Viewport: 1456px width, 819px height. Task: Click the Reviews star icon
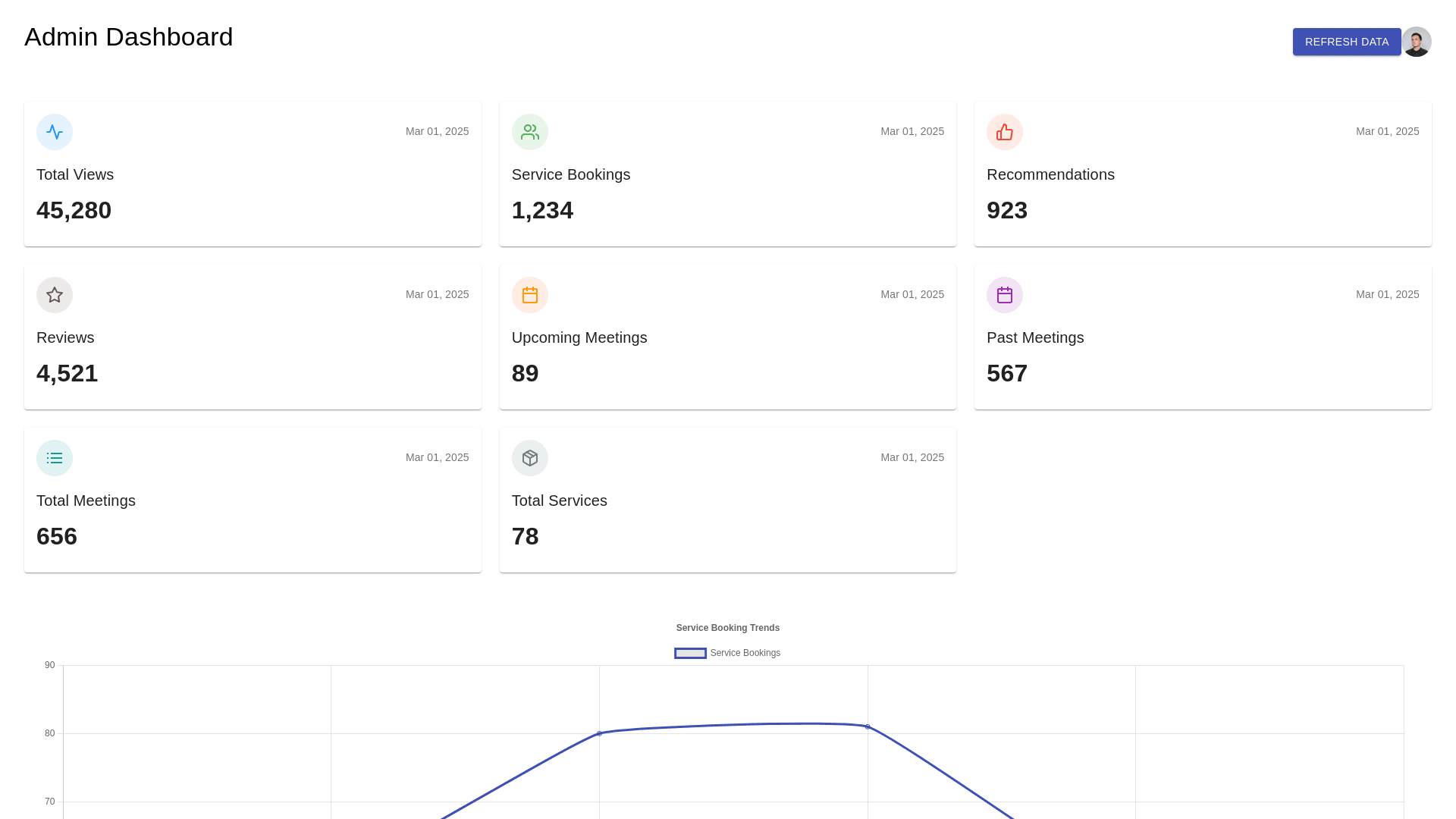coord(55,295)
